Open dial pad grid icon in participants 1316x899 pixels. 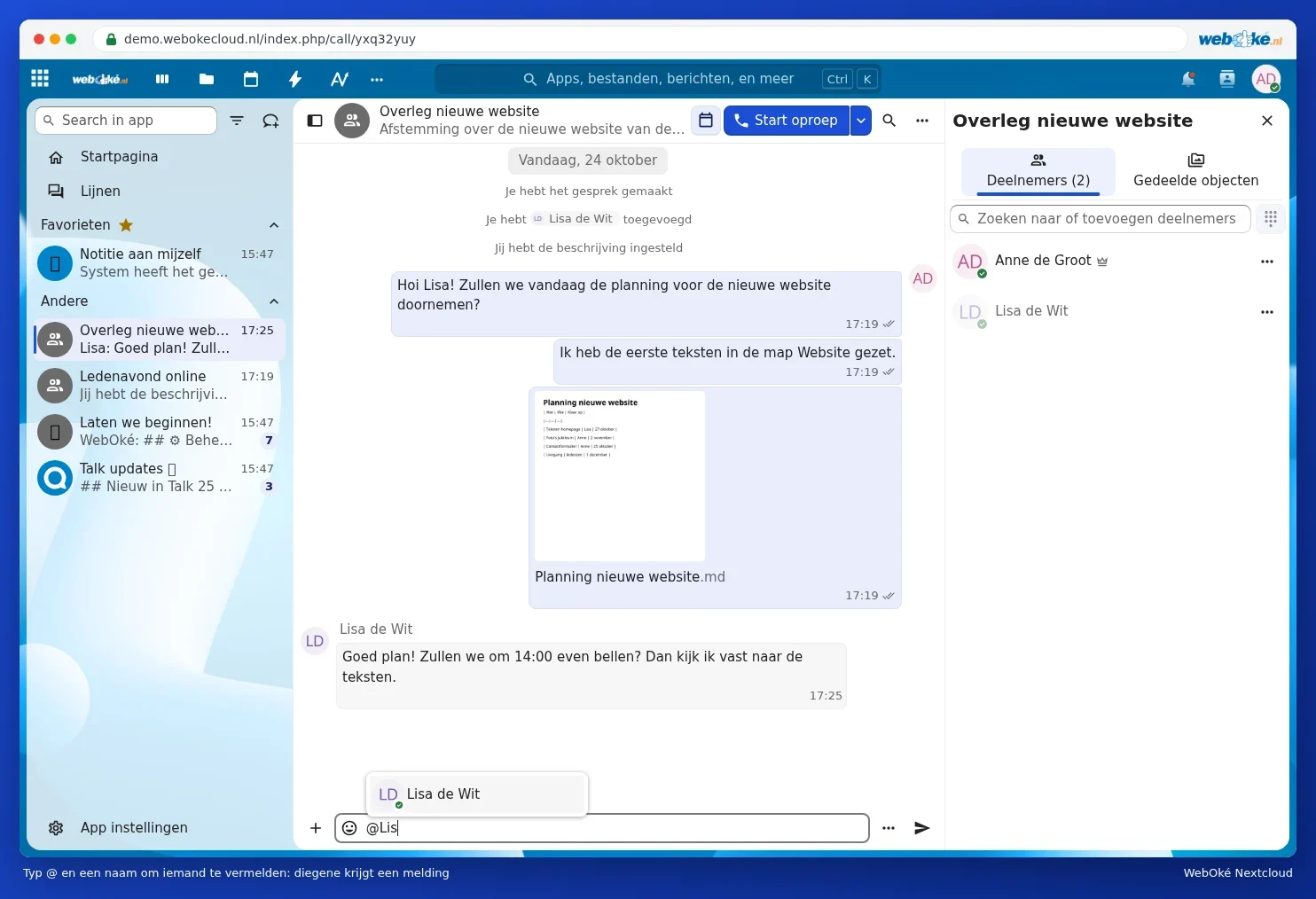(1271, 218)
